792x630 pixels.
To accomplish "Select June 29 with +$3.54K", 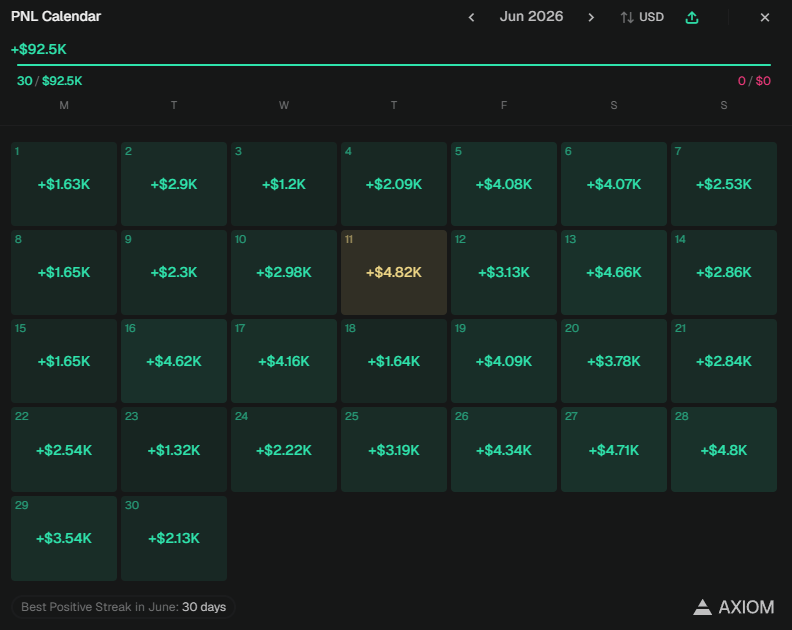I will tap(64, 538).
